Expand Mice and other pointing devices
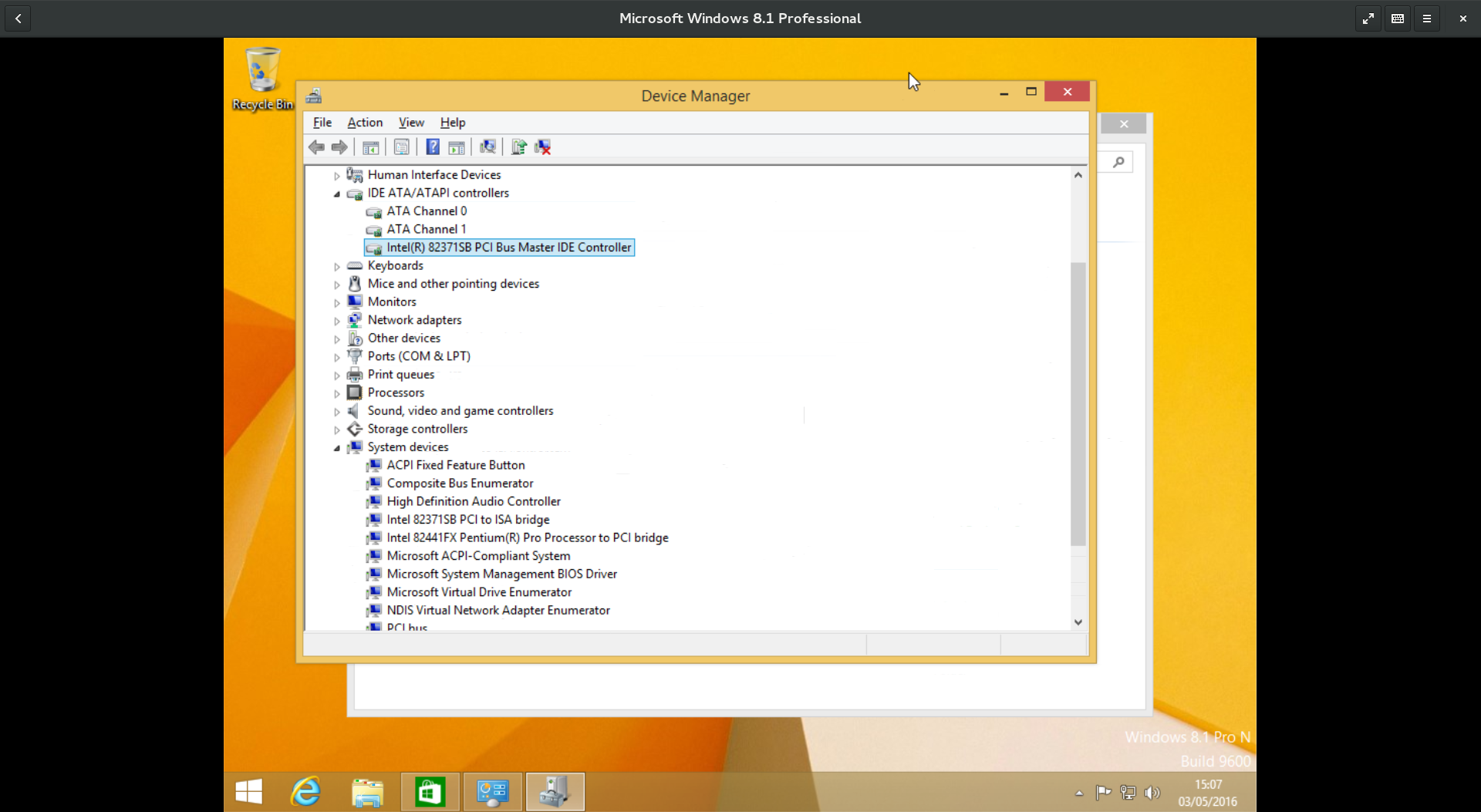1481x812 pixels. tap(337, 285)
